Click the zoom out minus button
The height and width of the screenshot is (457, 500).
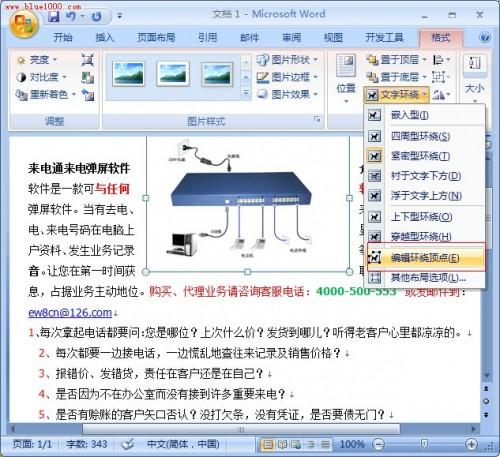[x=378, y=444]
